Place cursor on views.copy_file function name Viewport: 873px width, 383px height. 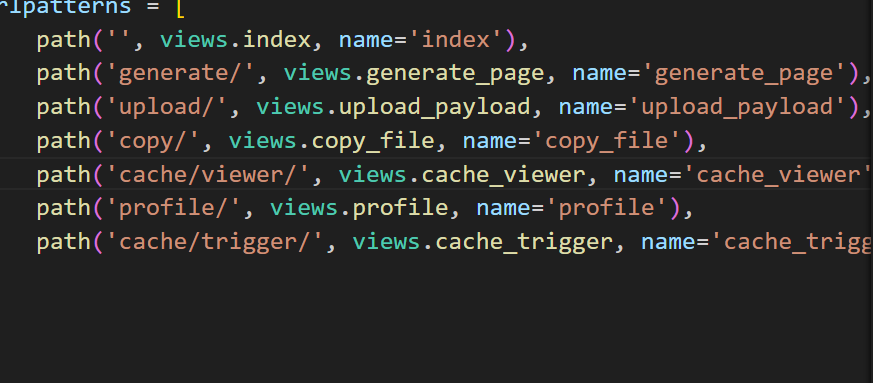[331, 141]
